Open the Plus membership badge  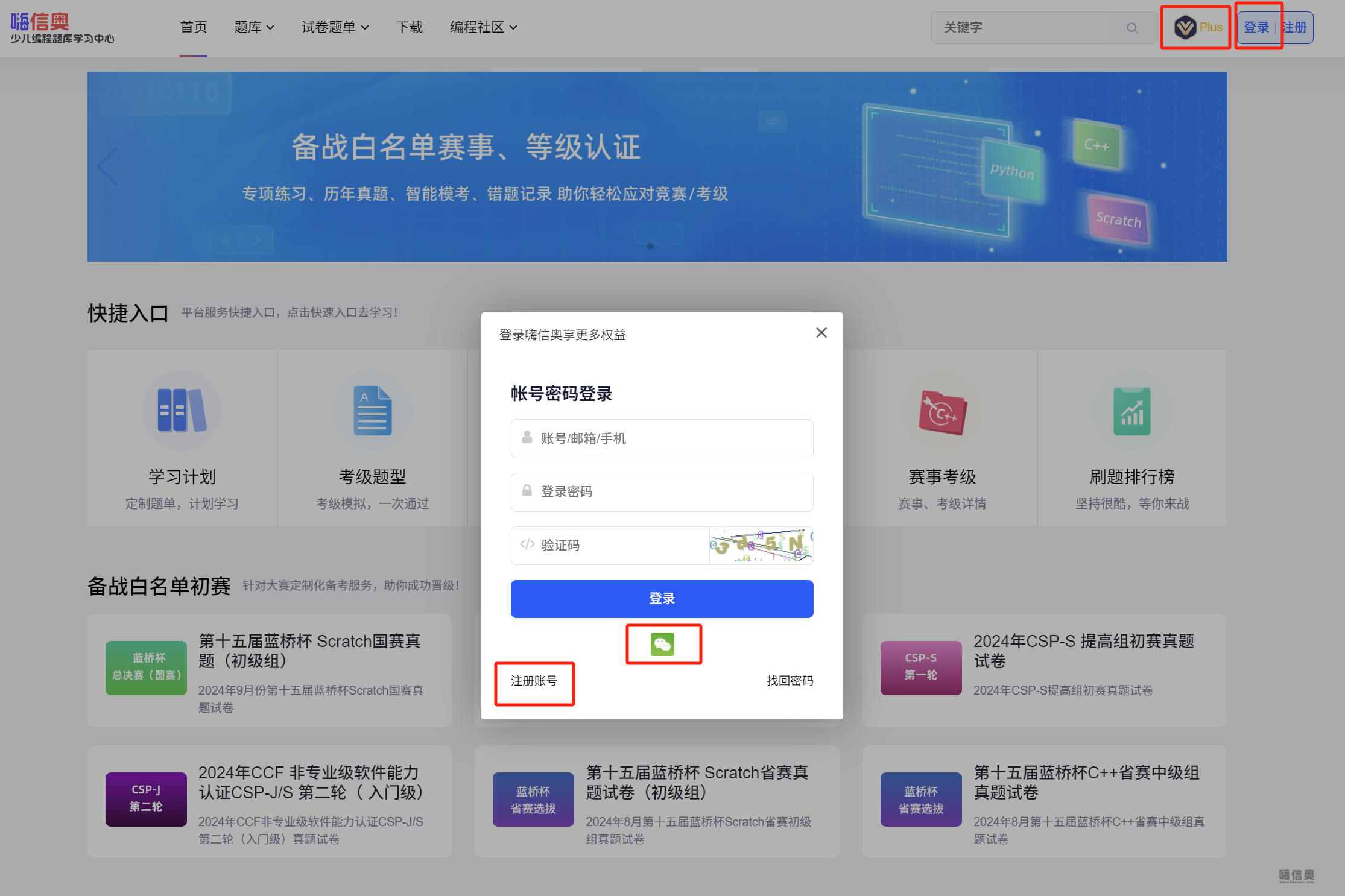1198,27
